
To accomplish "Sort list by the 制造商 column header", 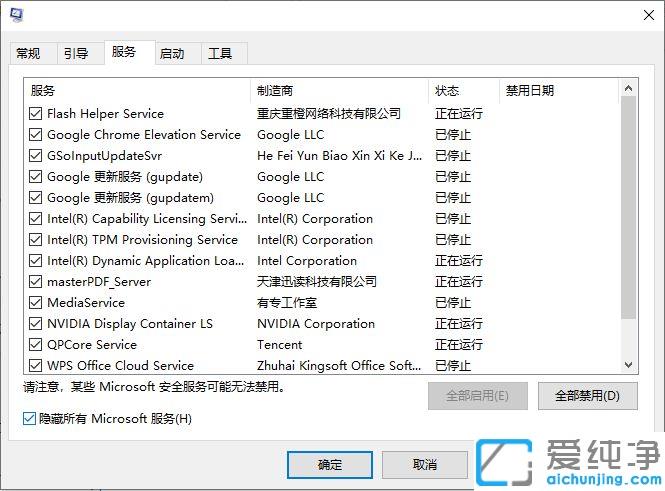I will 339,91.
